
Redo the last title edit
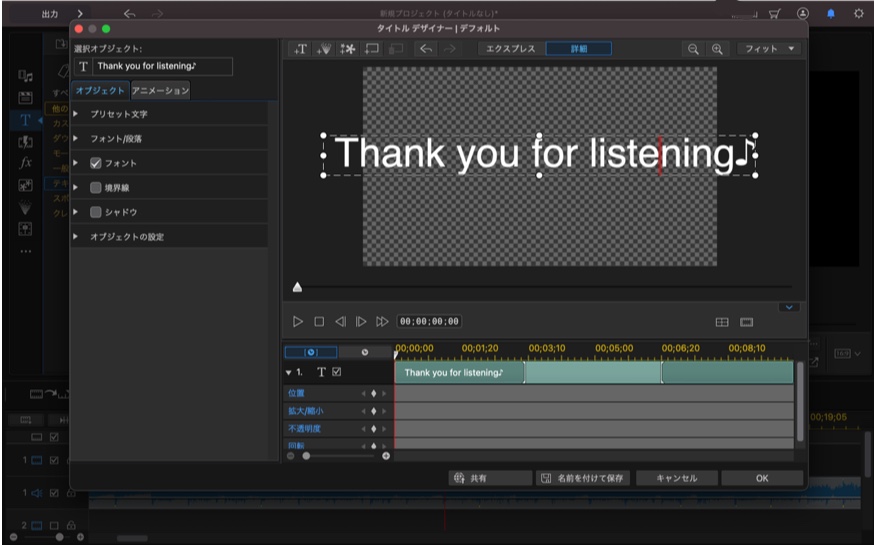tap(449, 49)
